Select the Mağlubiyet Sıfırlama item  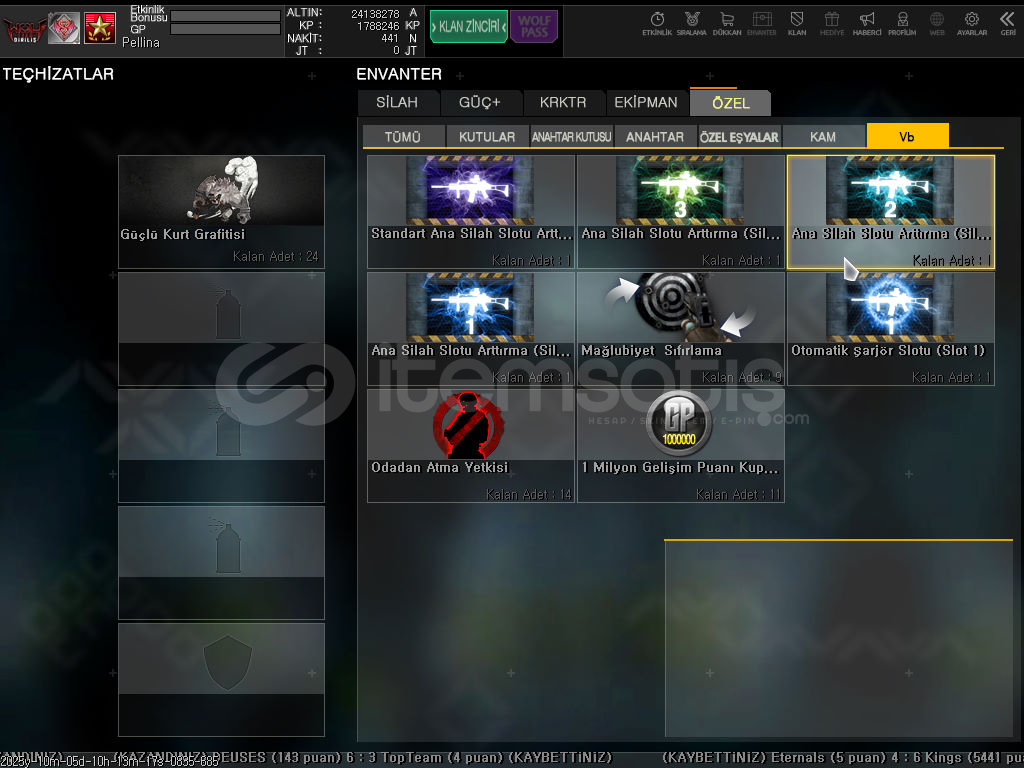click(680, 328)
